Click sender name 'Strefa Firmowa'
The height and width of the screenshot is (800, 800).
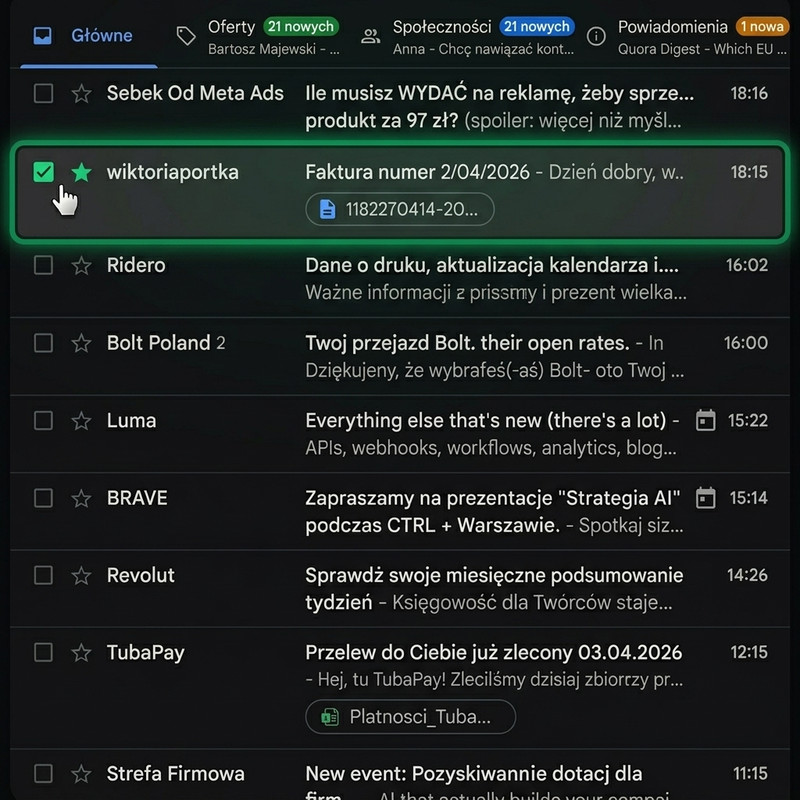pyautogui.click(x=176, y=774)
